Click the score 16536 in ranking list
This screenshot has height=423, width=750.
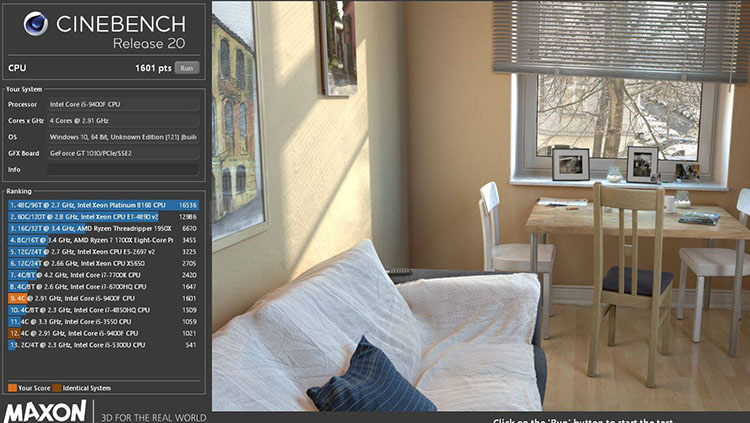coord(188,205)
